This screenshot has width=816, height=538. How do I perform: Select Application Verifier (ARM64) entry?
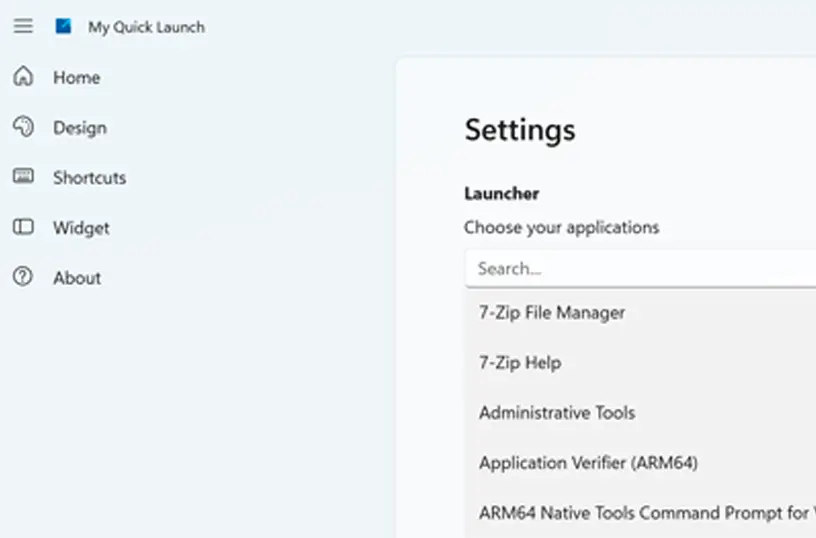[x=641, y=463]
